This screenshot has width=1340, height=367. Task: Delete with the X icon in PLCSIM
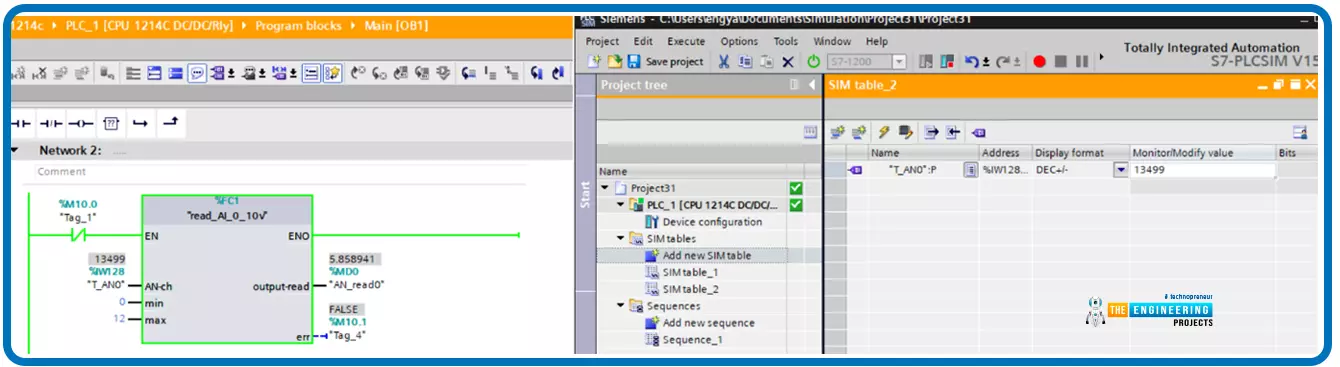[787, 62]
